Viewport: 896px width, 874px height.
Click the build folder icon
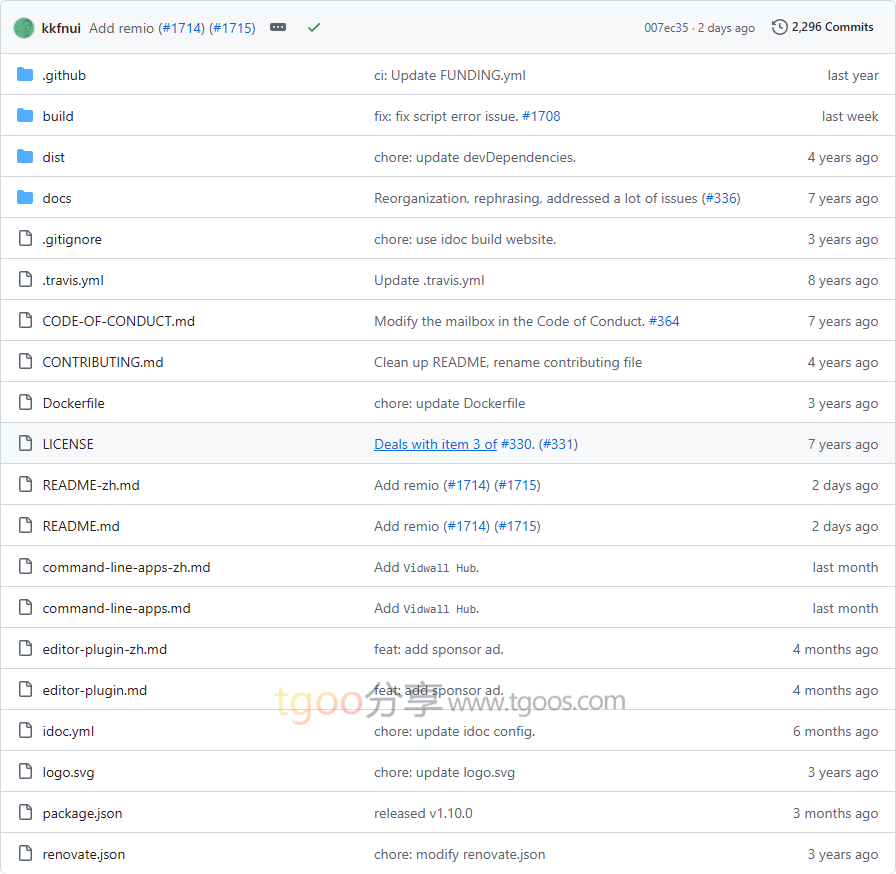click(25, 116)
